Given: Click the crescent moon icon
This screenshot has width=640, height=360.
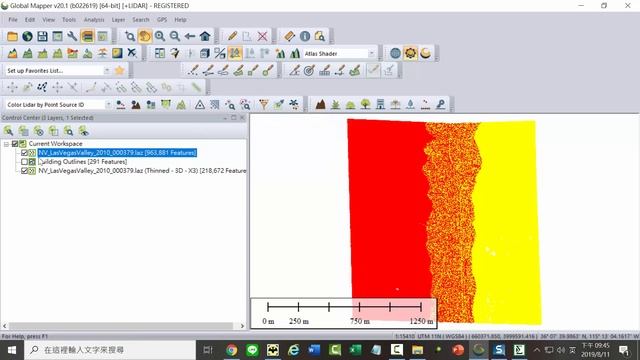Looking at the screenshot, I should coord(425,53).
